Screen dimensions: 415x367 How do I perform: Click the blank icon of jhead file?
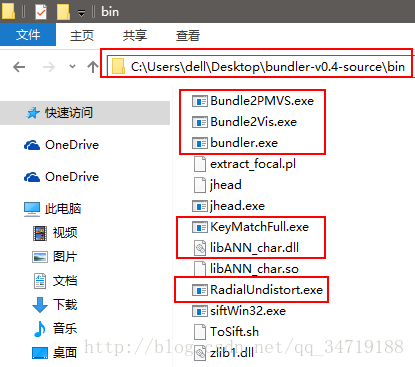(x=200, y=185)
